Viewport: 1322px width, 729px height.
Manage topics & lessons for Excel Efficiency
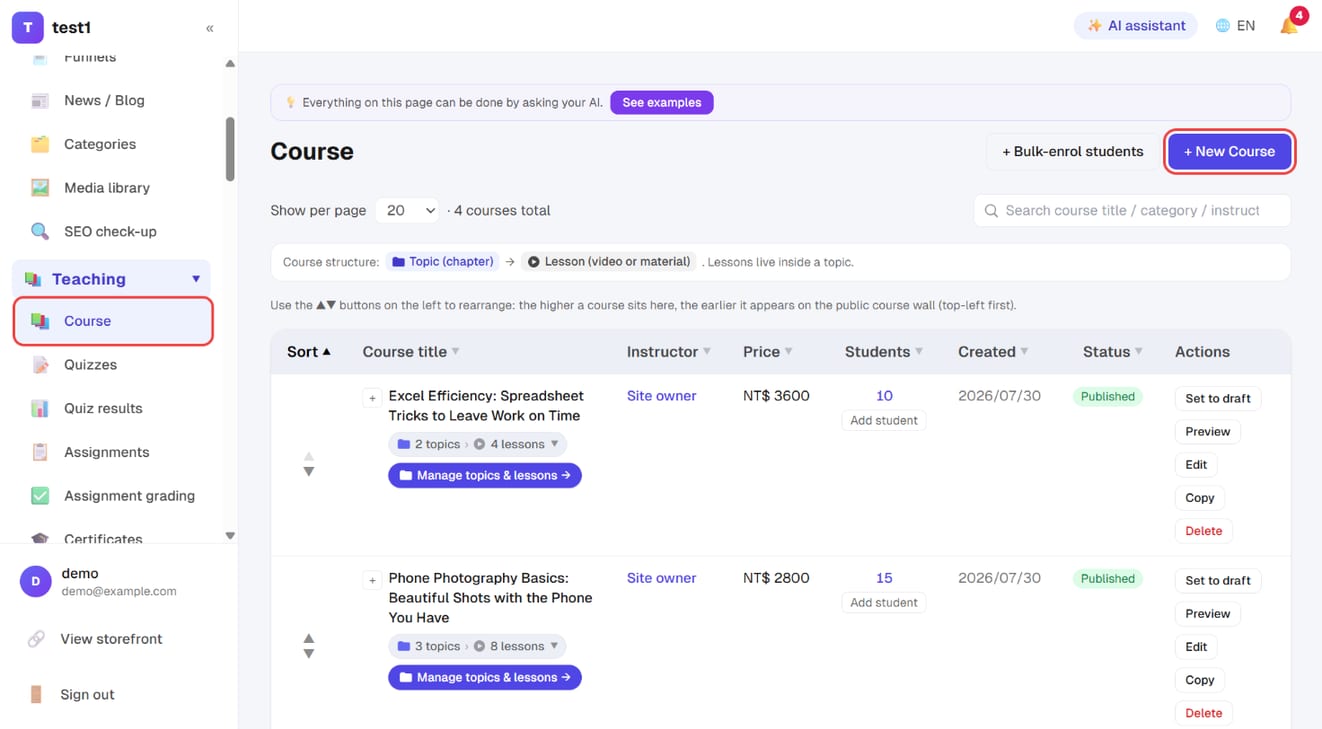485,476
